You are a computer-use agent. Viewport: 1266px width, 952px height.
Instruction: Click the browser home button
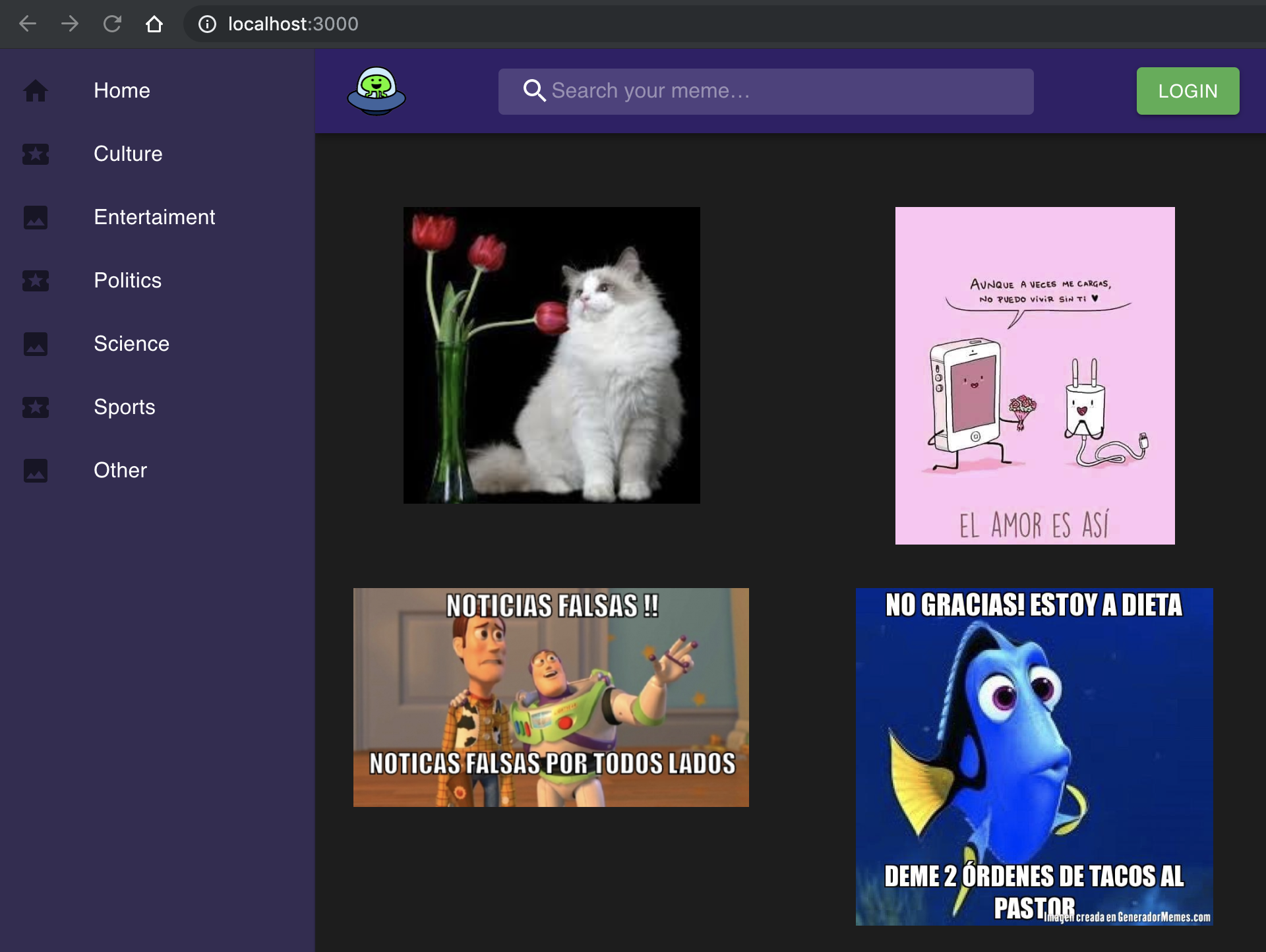(154, 24)
